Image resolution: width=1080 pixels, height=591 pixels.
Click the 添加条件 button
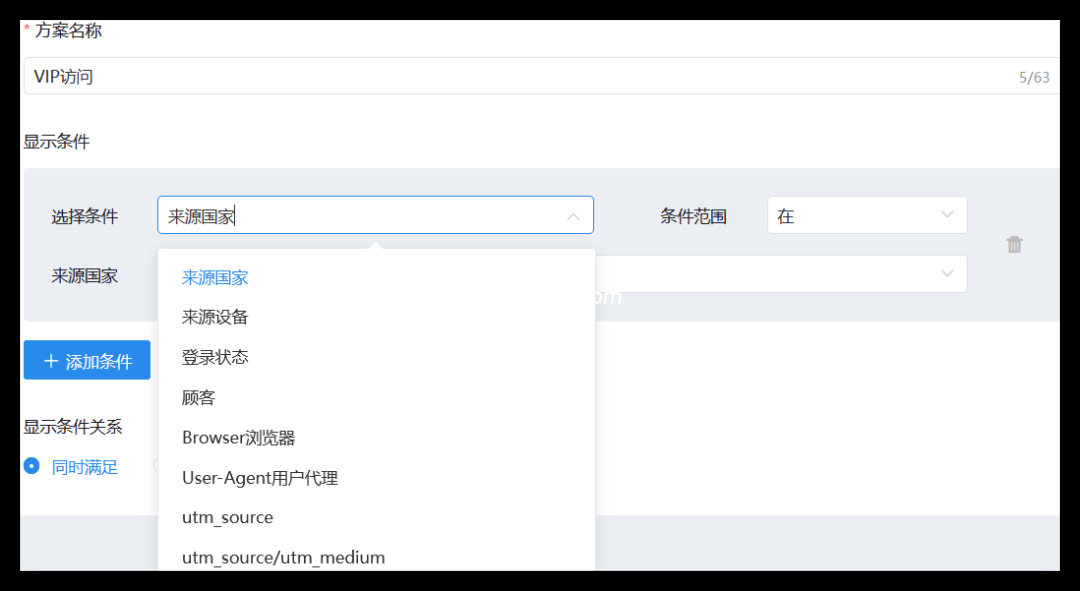tap(87, 360)
